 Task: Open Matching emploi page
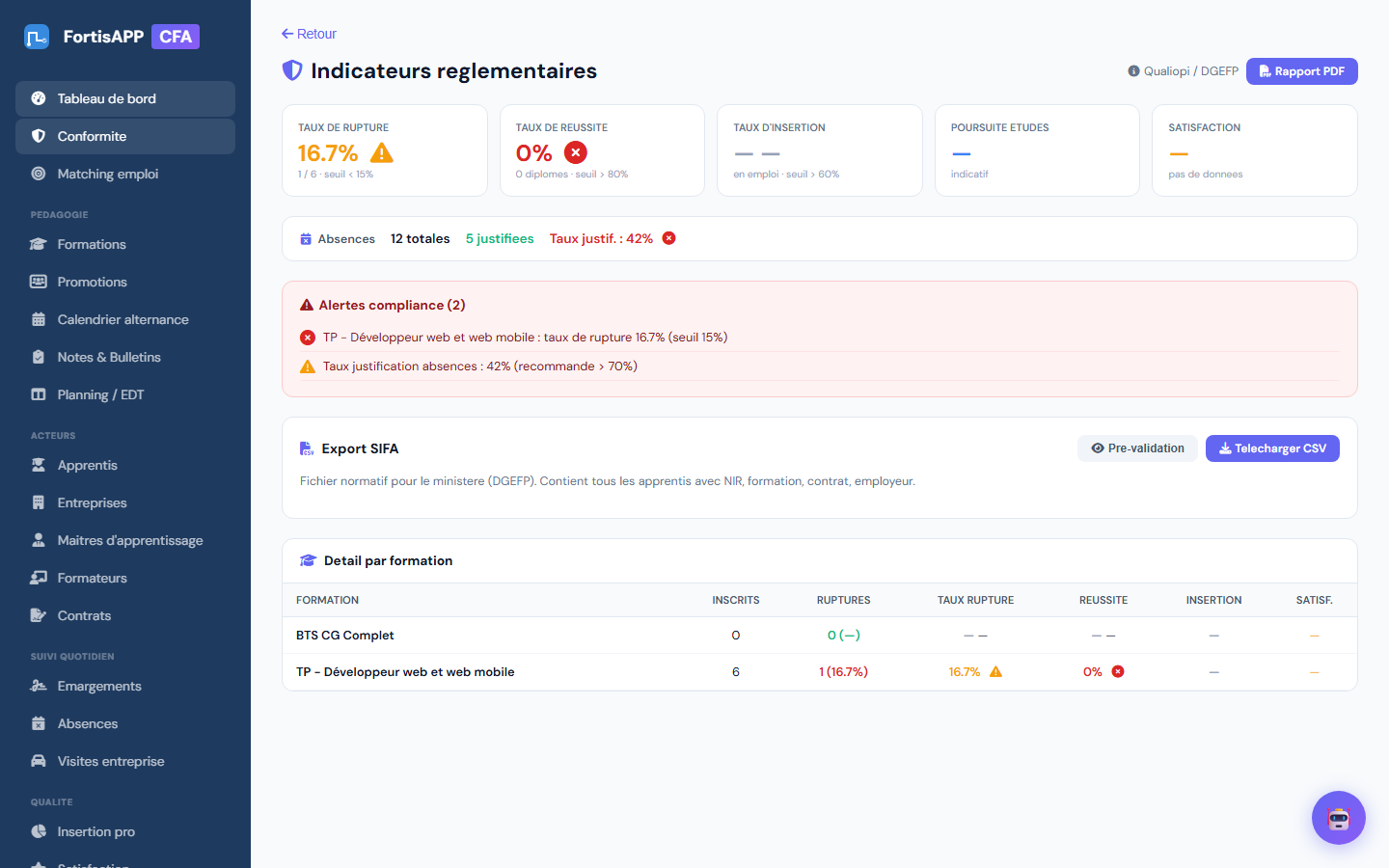pyautogui.click(x=125, y=174)
